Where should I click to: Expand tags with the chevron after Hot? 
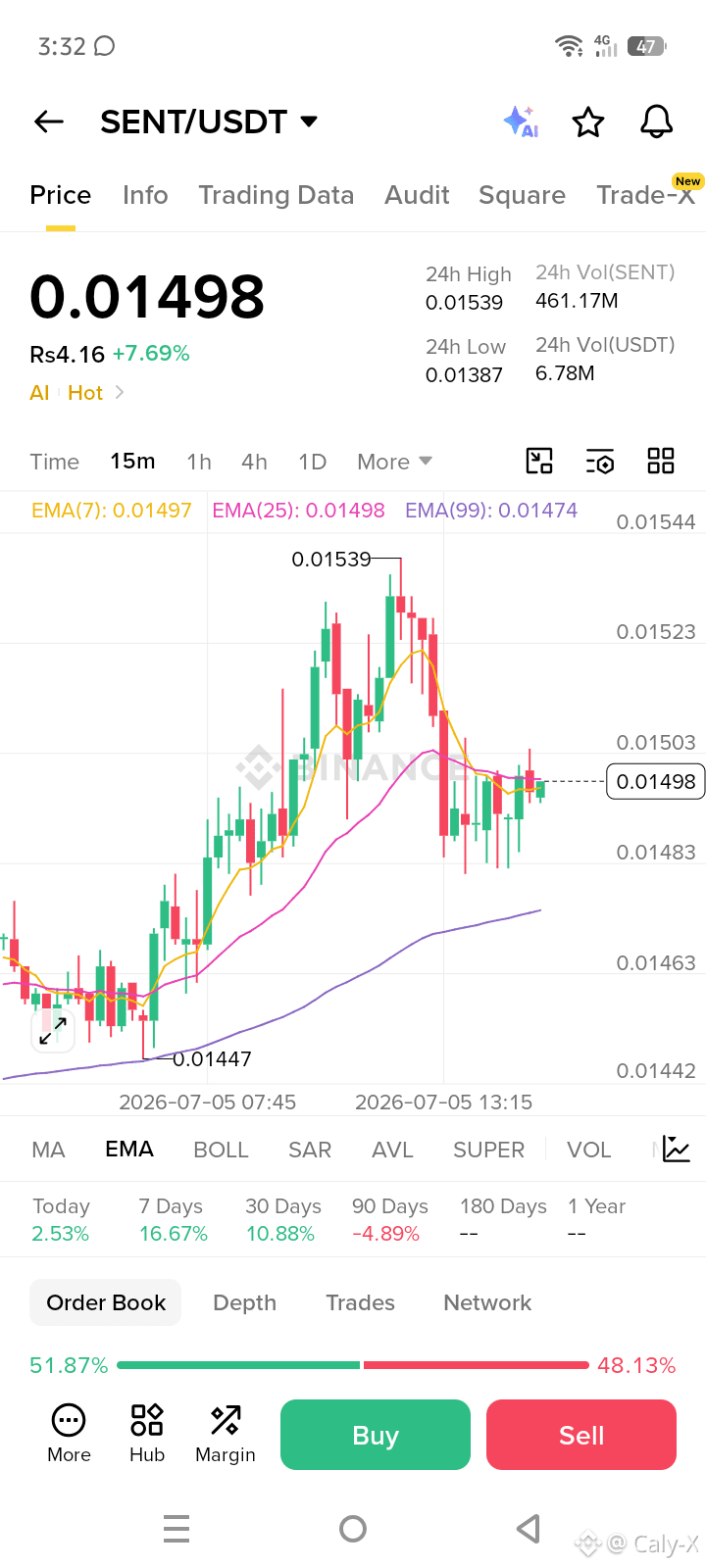(x=120, y=393)
